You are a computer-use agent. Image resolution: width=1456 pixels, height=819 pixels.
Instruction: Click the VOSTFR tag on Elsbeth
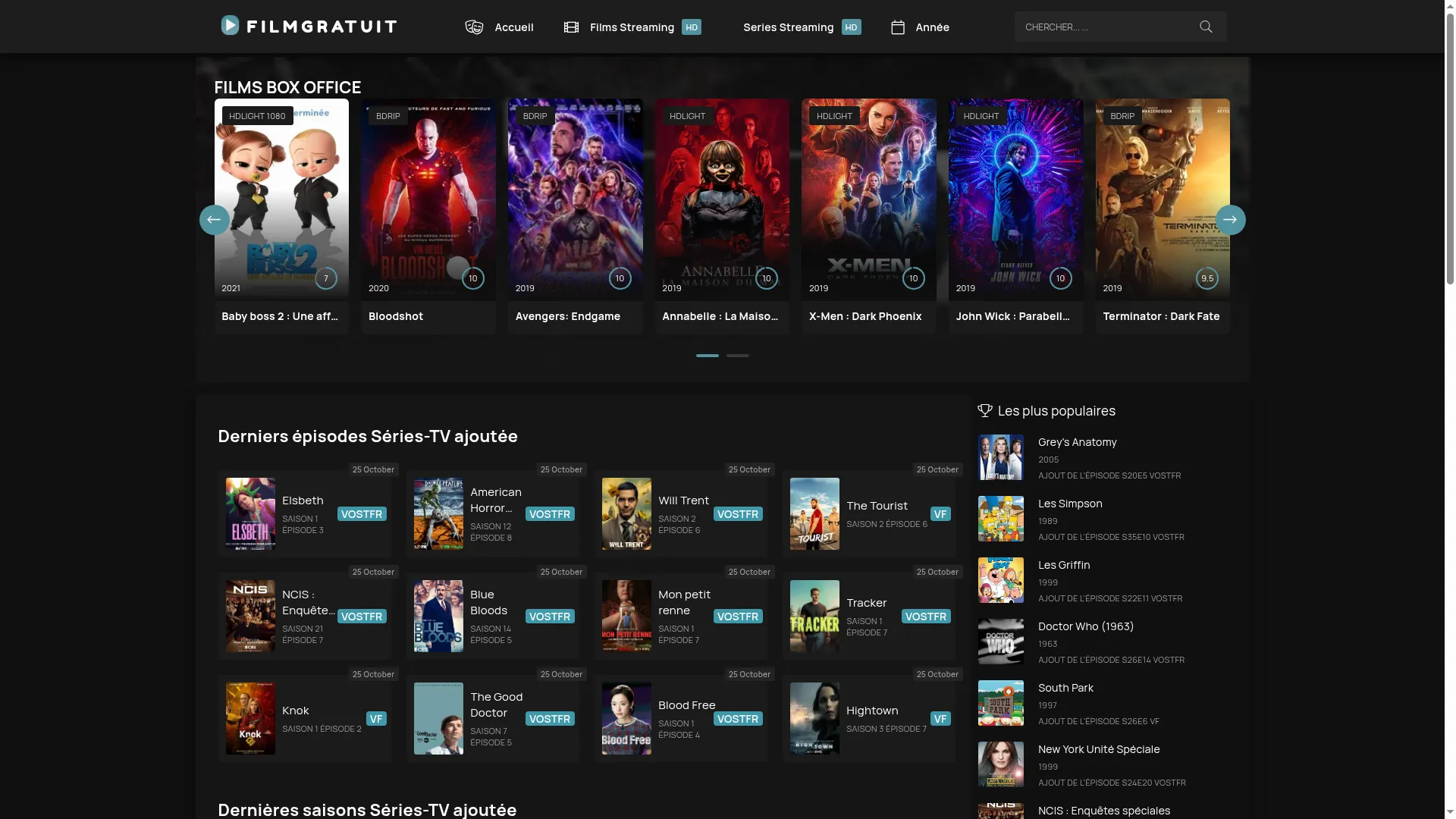[x=362, y=514]
